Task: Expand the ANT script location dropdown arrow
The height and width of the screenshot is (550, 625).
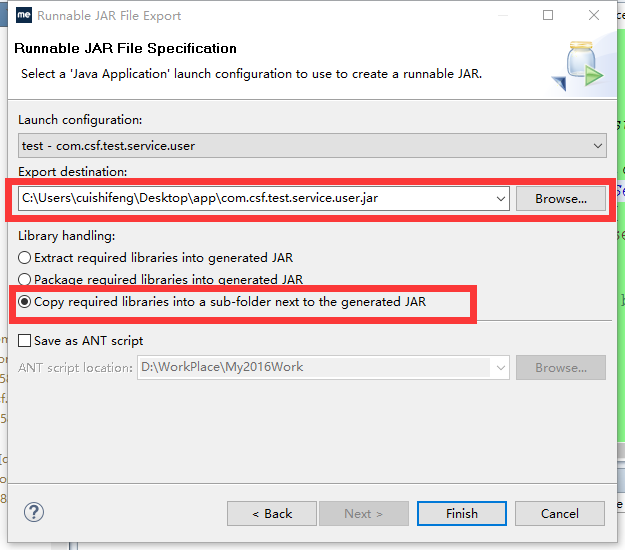Action: tap(501, 367)
